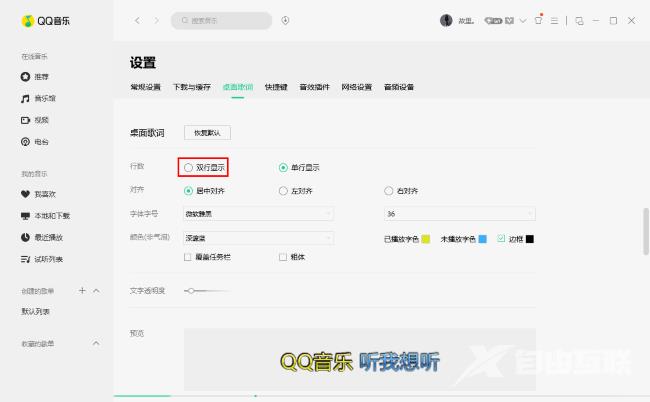Switch to 快捷键 hotkeys tab
The height and width of the screenshot is (402, 650).
coord(276,87)
